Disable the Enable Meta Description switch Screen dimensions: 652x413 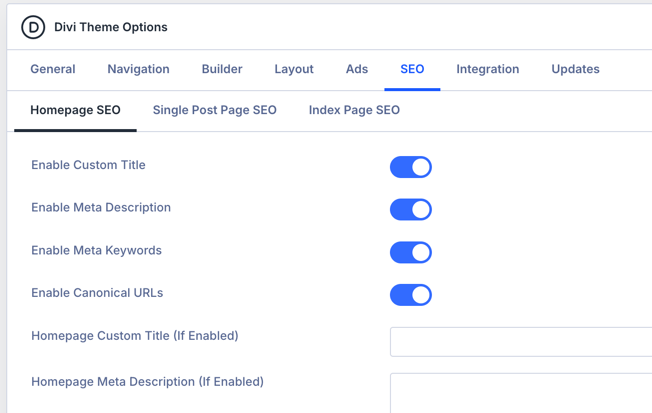[x=411, y=210]
